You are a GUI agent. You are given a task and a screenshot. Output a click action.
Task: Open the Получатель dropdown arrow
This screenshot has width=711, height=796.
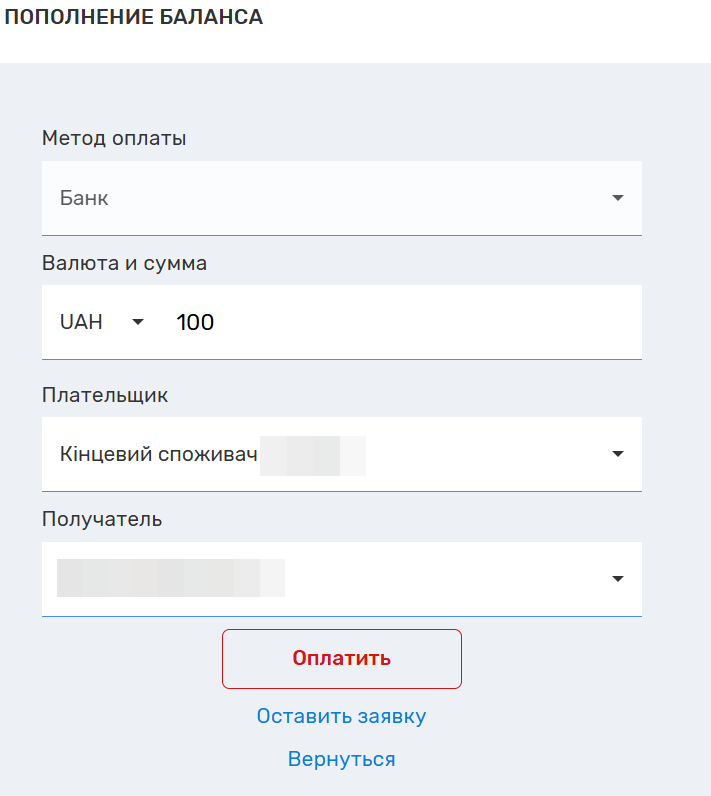click(x=617, y=579)
